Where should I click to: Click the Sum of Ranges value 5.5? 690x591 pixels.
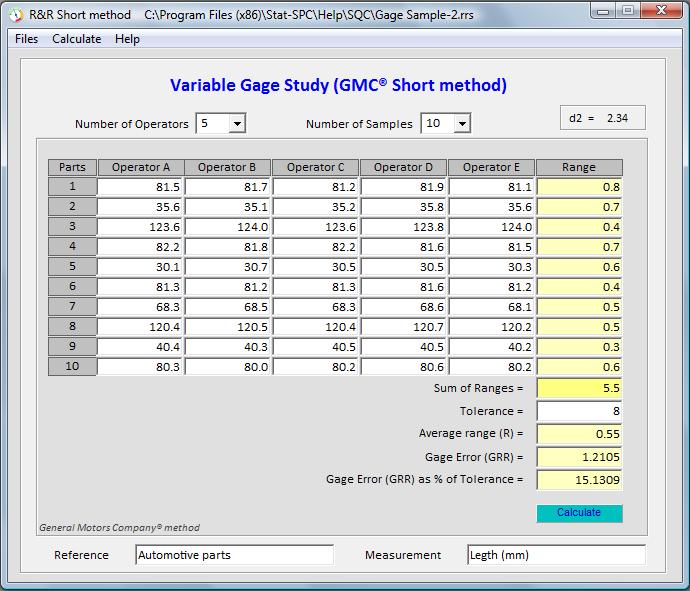[x=579, y=388]
